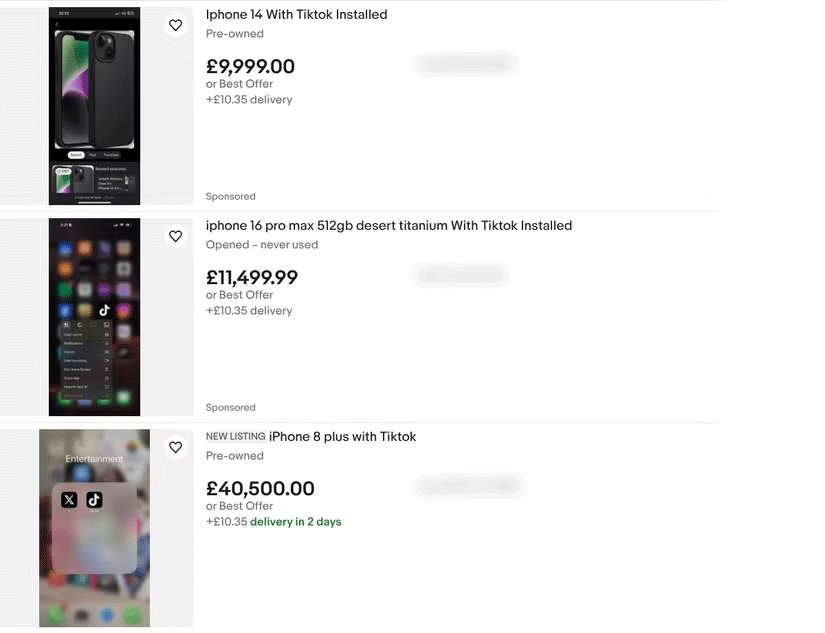Click the £11,499.99 price

[x=252, y=278]
